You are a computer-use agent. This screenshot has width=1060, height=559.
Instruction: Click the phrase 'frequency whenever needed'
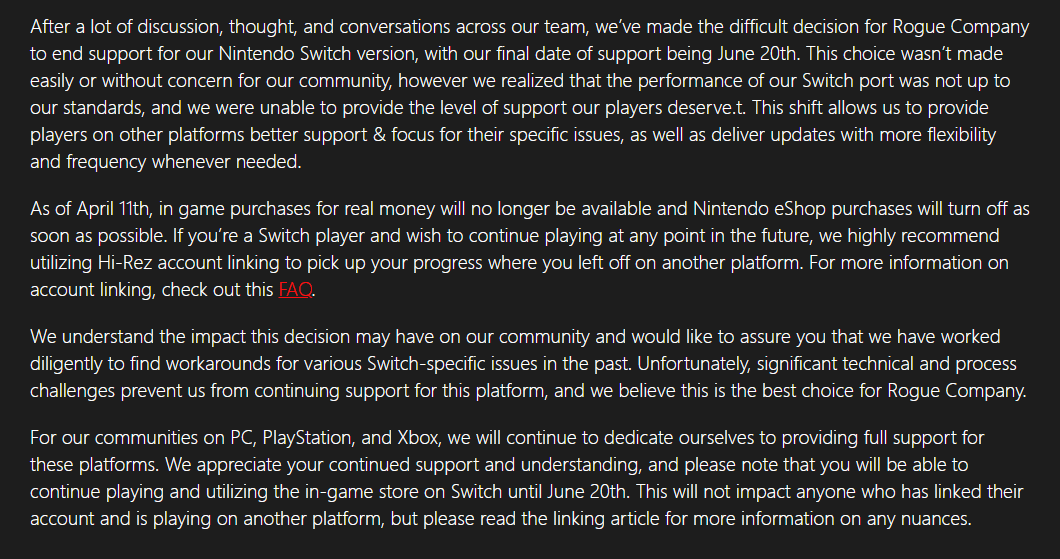click(183, 162)
